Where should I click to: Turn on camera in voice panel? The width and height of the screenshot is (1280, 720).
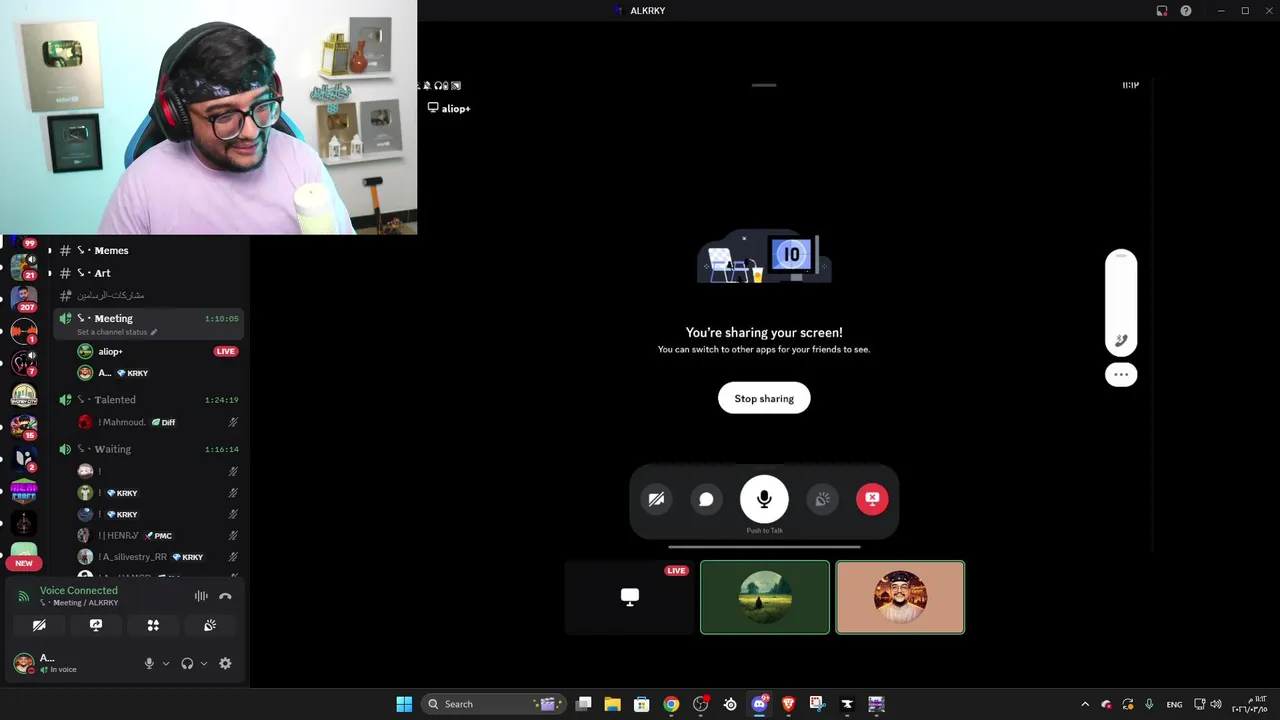pos(39,625)
